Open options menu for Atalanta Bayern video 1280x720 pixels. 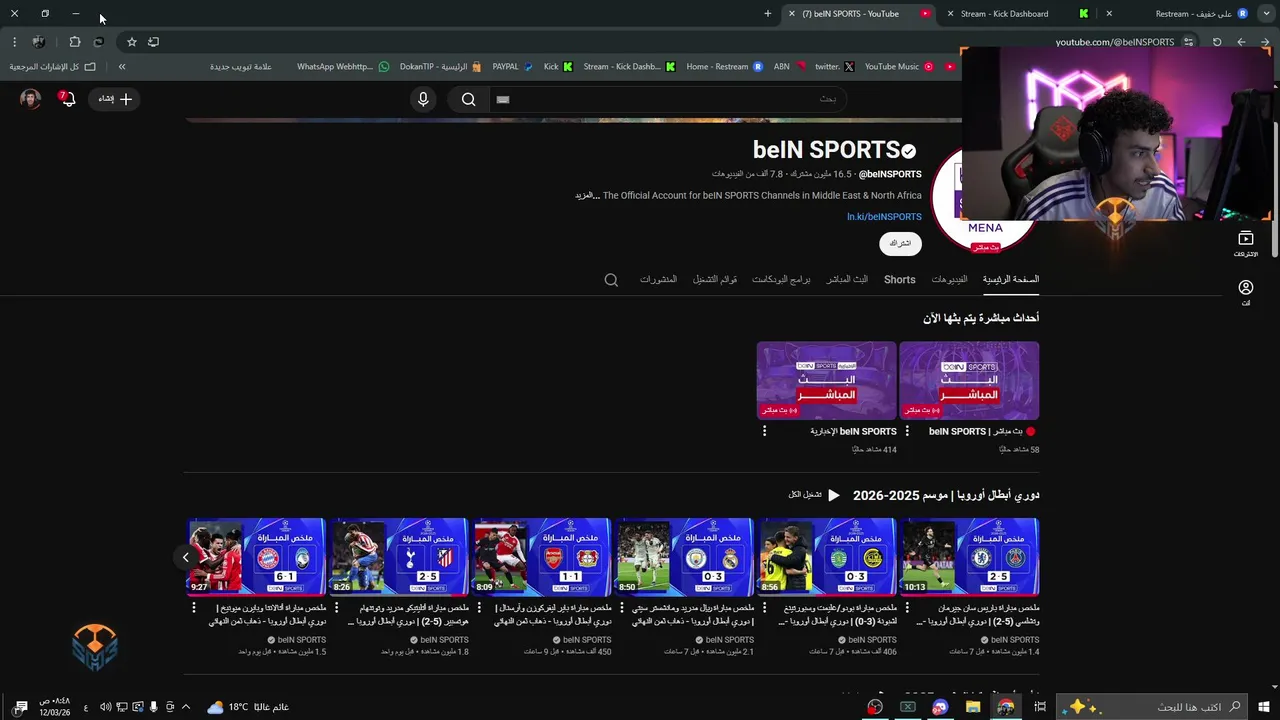(194, 608)
